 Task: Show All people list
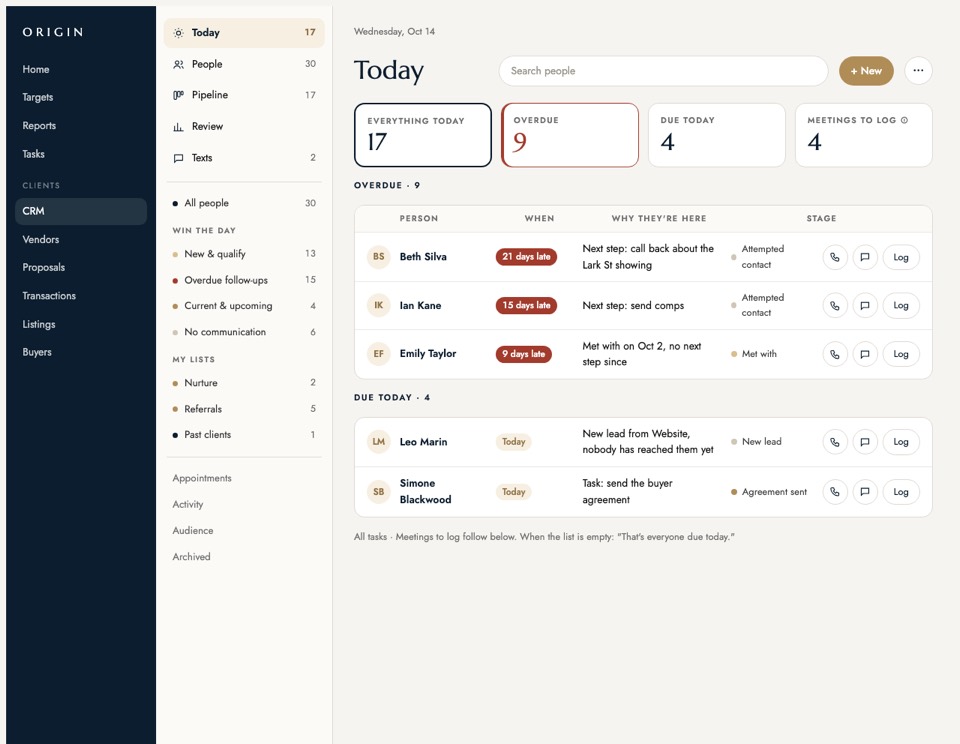[x=244, y=203]
